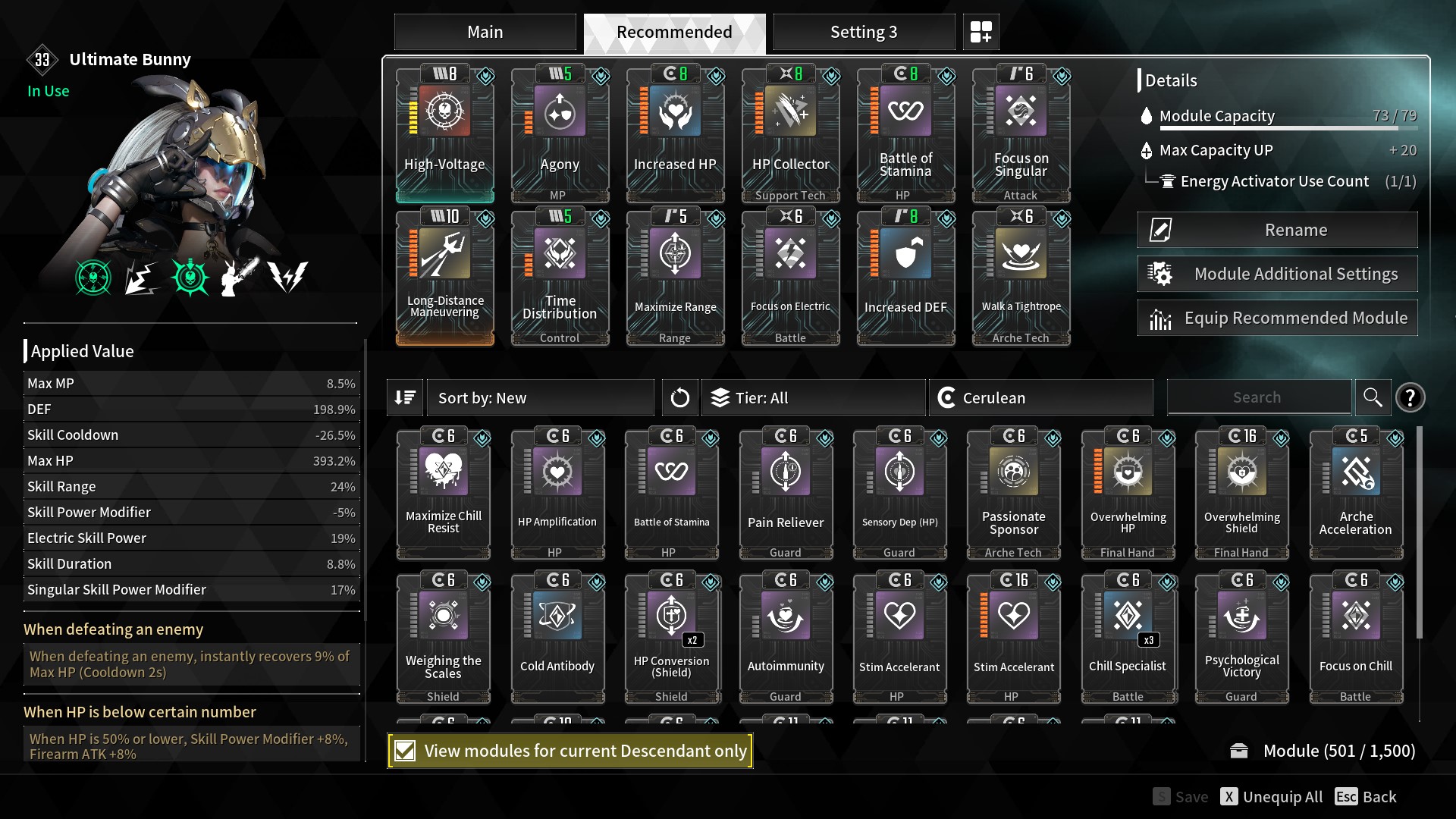The height and width of the screenshot is (819, 1456).
Task: Click the magnifier search icon
Action: point(1373,397)
